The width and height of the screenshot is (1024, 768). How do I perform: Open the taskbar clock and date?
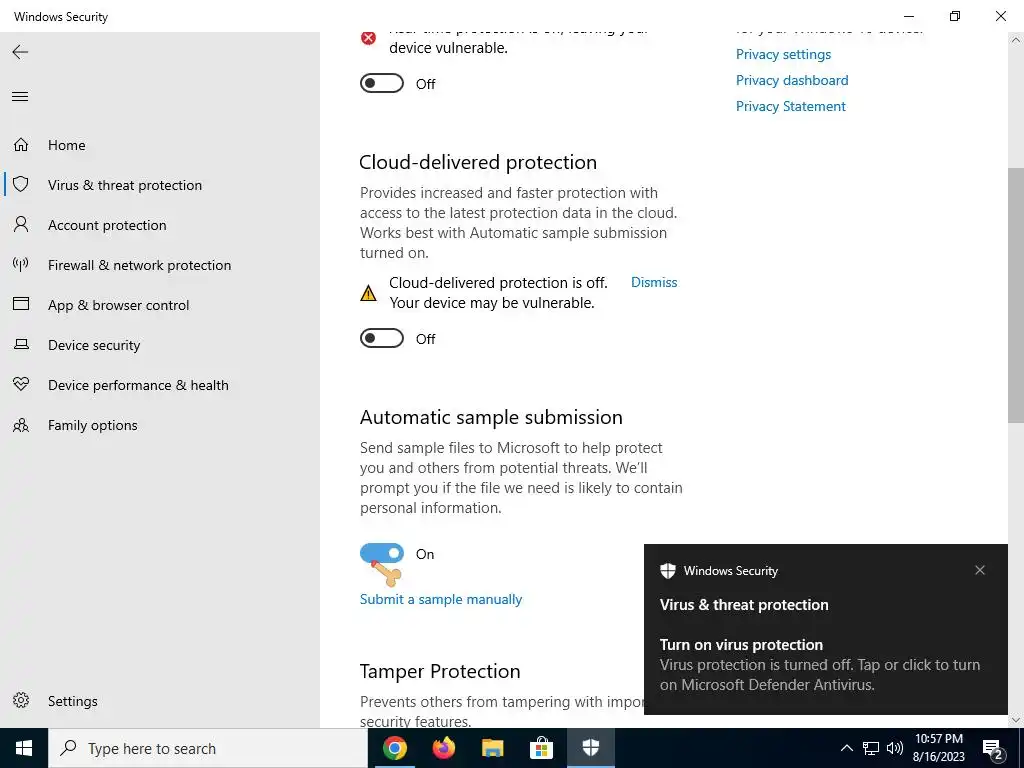(x=938, y=748)
